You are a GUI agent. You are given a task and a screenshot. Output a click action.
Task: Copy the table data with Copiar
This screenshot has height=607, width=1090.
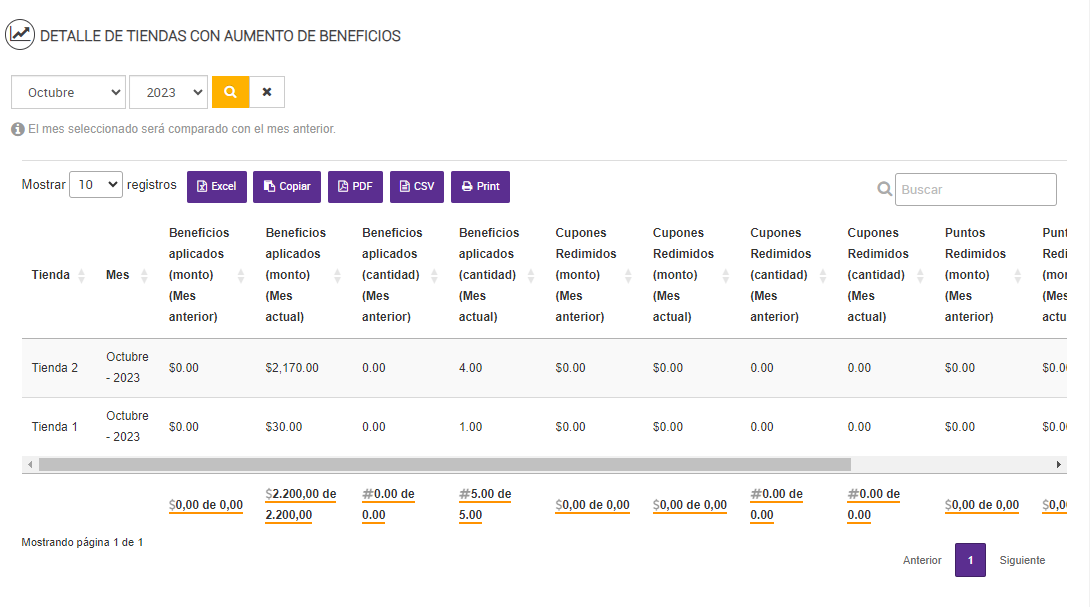point(287,187)
